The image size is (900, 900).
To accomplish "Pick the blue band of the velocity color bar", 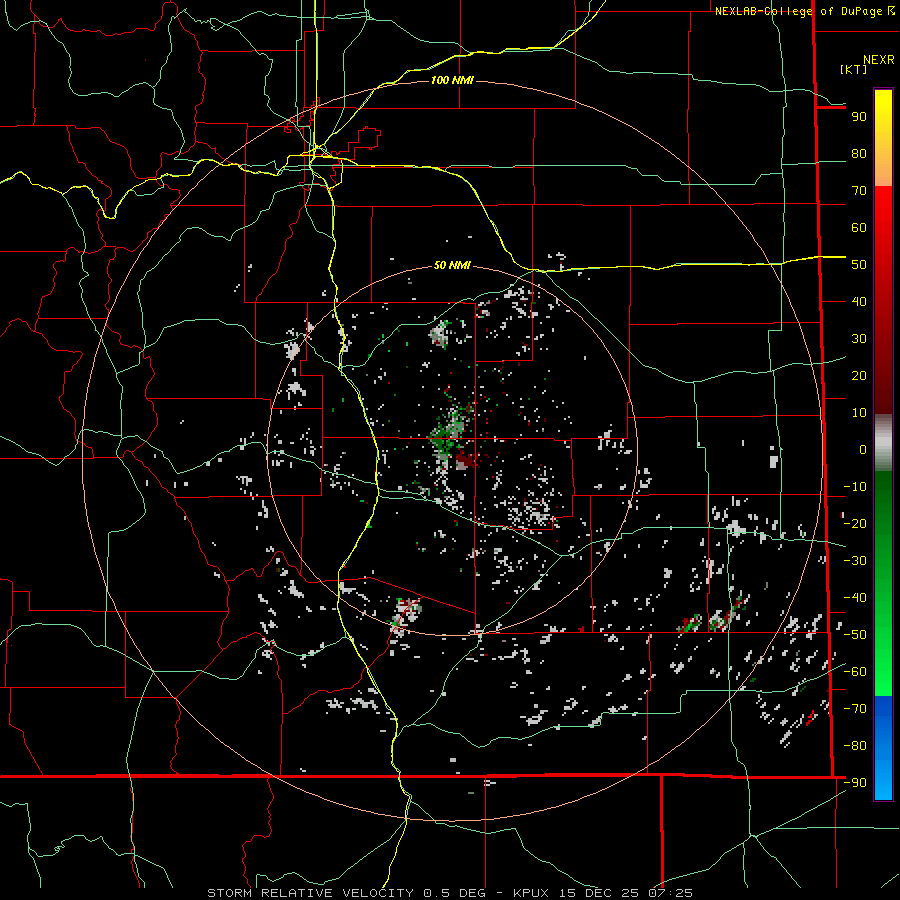I will click(883, 748).
